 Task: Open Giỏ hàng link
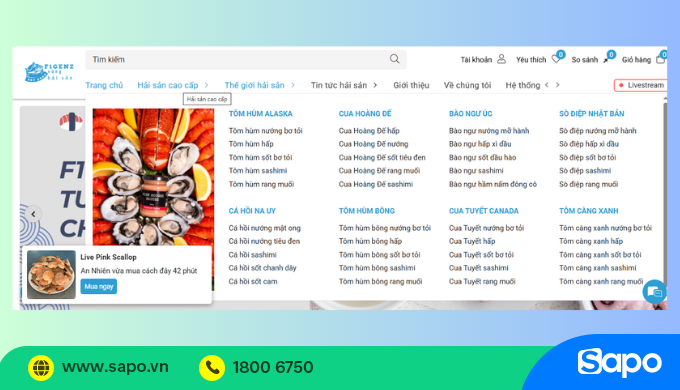(x=636, y=59)
